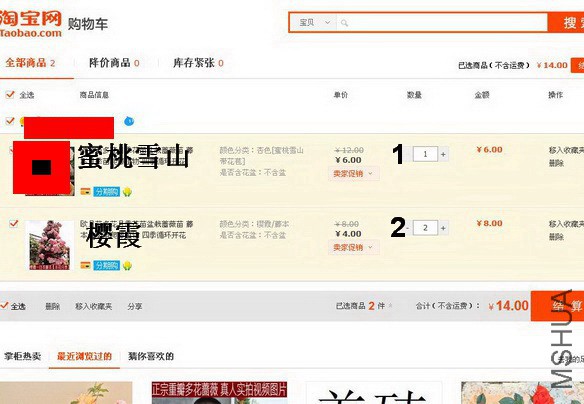
Task: Switch to the 库存紧张 tab
Action: point(198,63)
